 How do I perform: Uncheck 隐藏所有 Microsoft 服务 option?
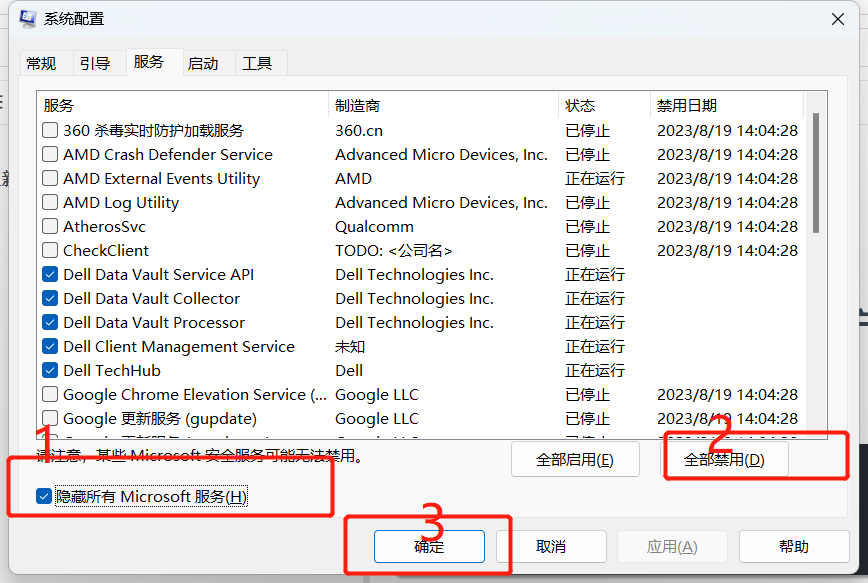(44, 496)
